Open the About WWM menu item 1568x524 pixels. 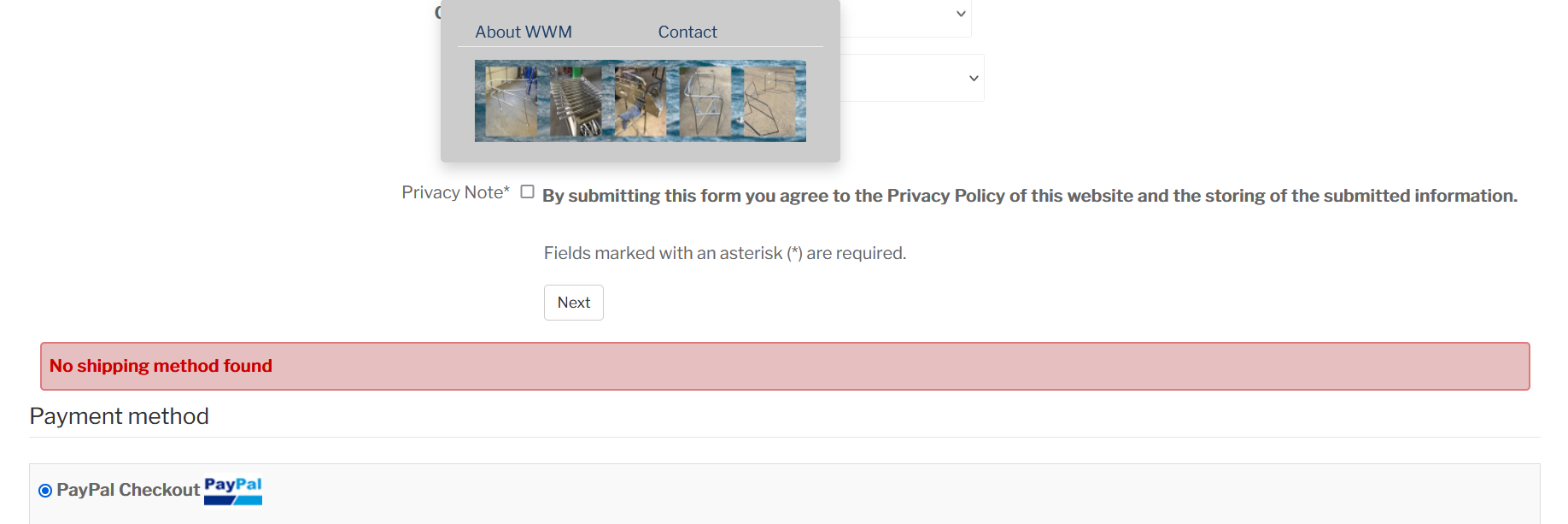[523, 32]
